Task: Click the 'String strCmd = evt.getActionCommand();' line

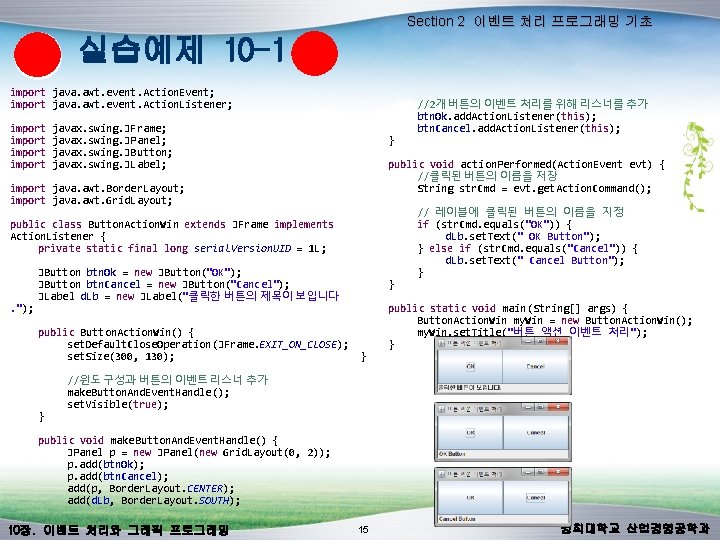Action: point(534,189)
